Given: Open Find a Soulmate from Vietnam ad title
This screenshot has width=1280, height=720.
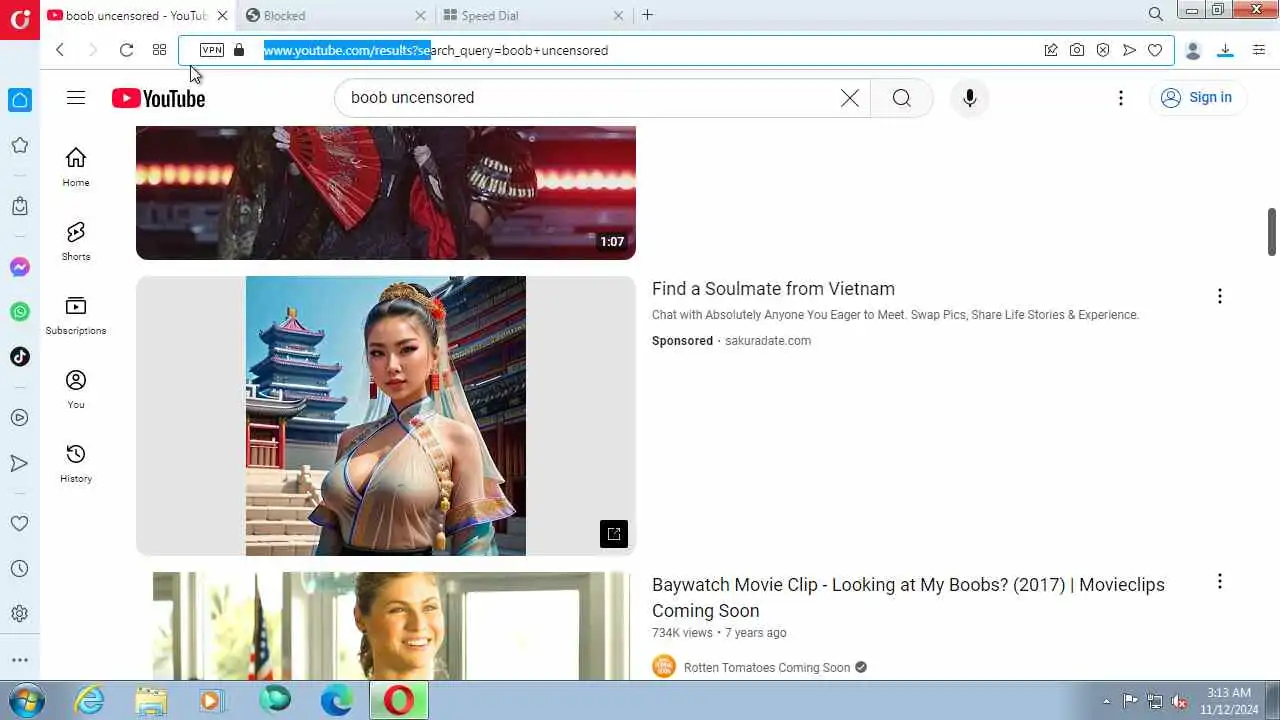Looking at the screenshot, I should pos(773,289).
